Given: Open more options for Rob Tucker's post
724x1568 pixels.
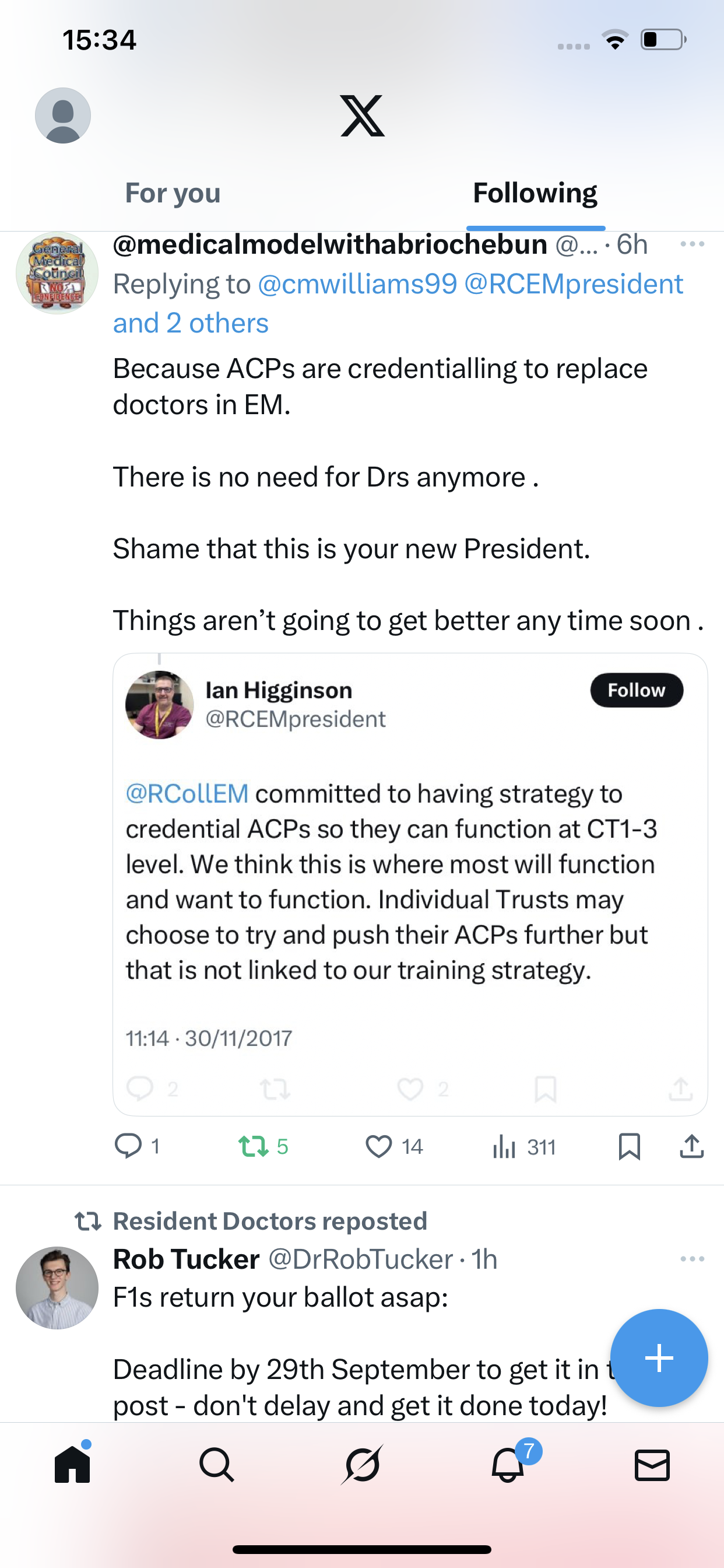Looking at the screenshot, I should (x=692, y=1259).
